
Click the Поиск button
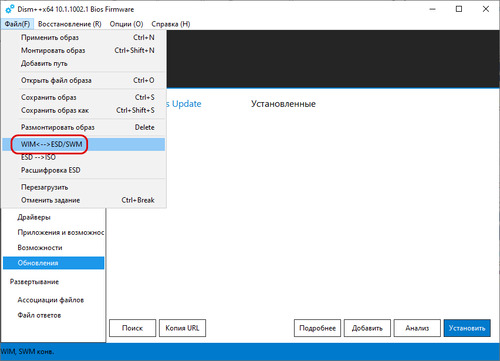coord(132,328)
